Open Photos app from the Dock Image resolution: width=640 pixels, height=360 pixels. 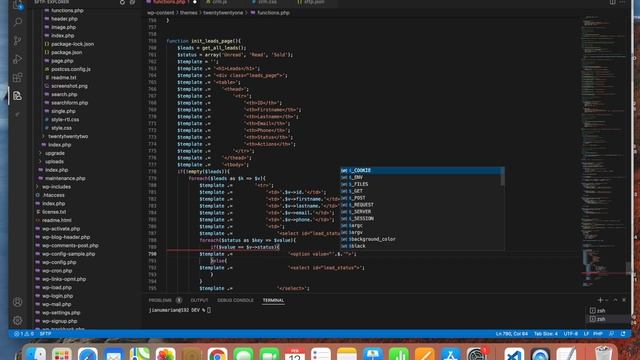(165, 354)
